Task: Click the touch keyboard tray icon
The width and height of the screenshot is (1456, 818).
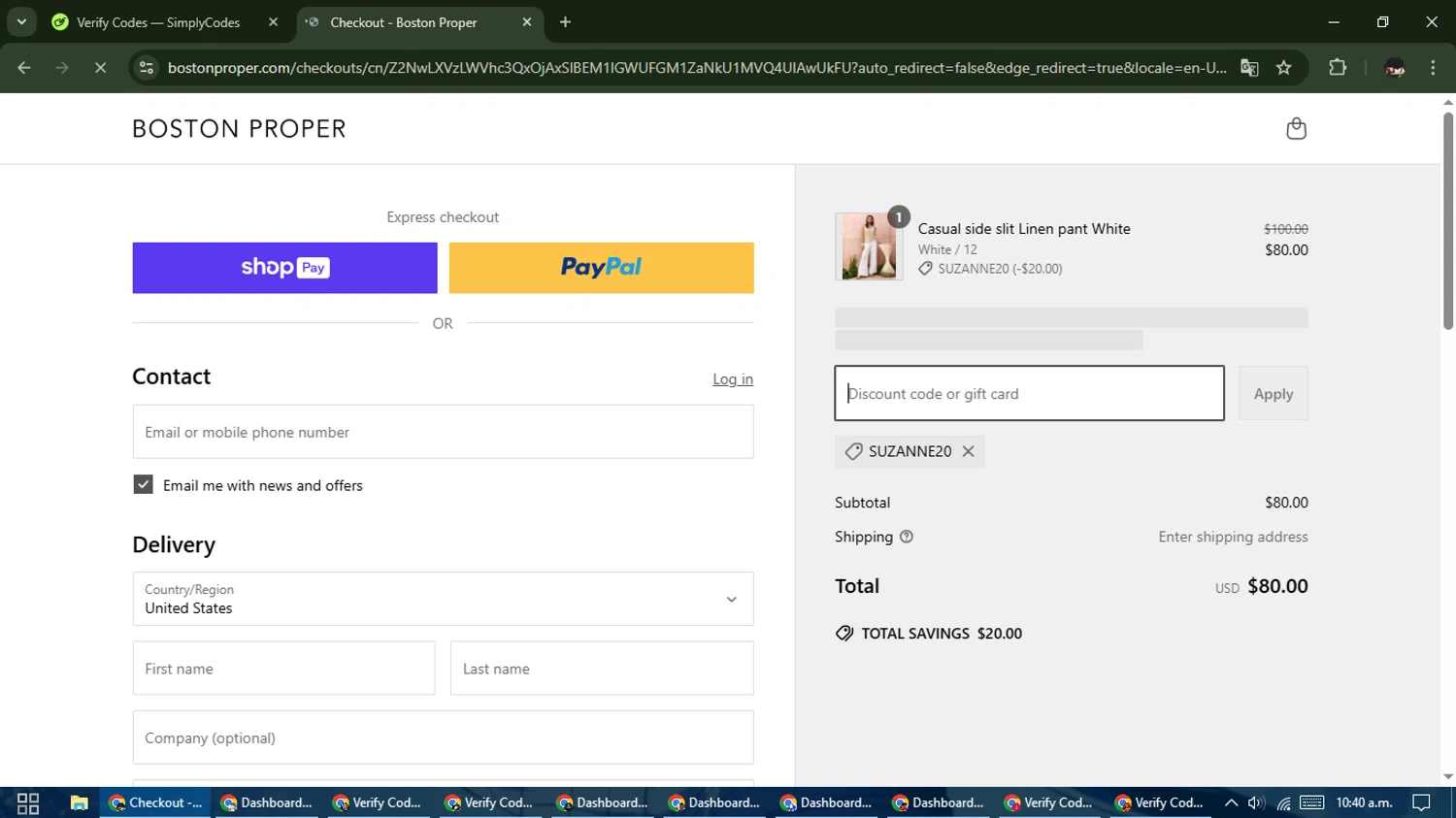Action: pos(1312,802)
